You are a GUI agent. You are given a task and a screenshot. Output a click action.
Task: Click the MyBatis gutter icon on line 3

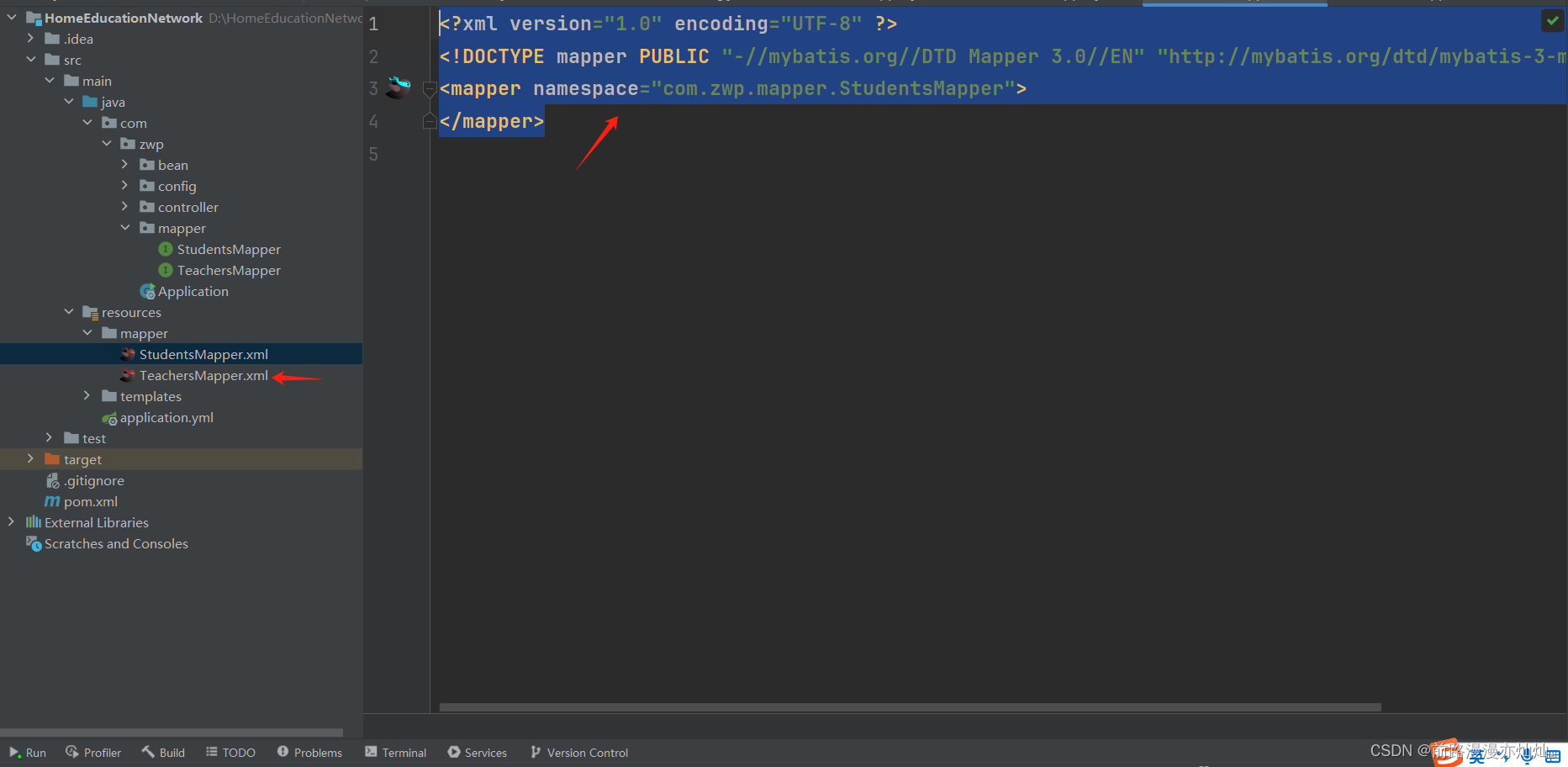pyautogui.click(x=399, y=87)
